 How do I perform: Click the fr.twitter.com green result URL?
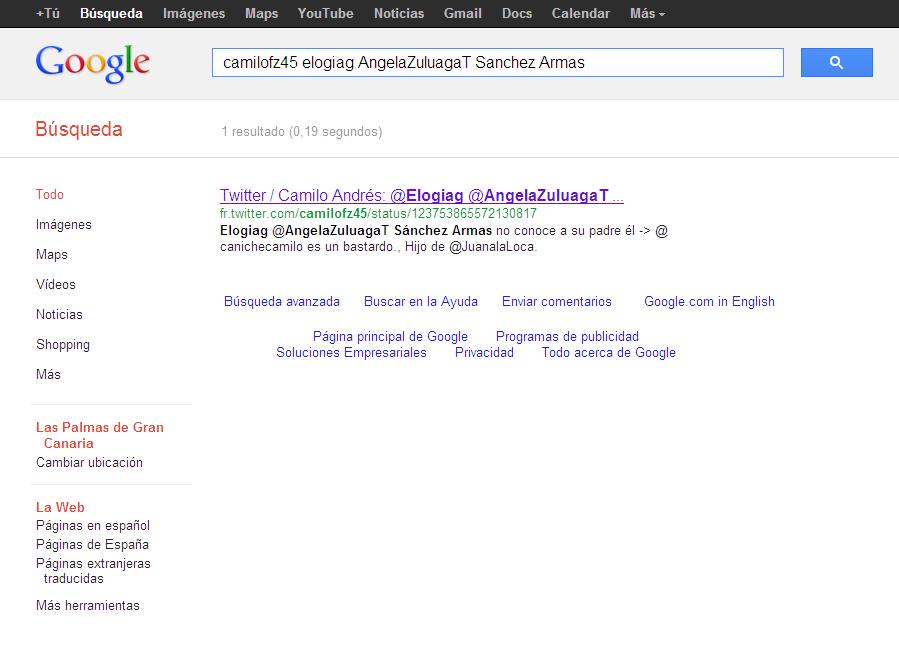[x=378, y=214]
